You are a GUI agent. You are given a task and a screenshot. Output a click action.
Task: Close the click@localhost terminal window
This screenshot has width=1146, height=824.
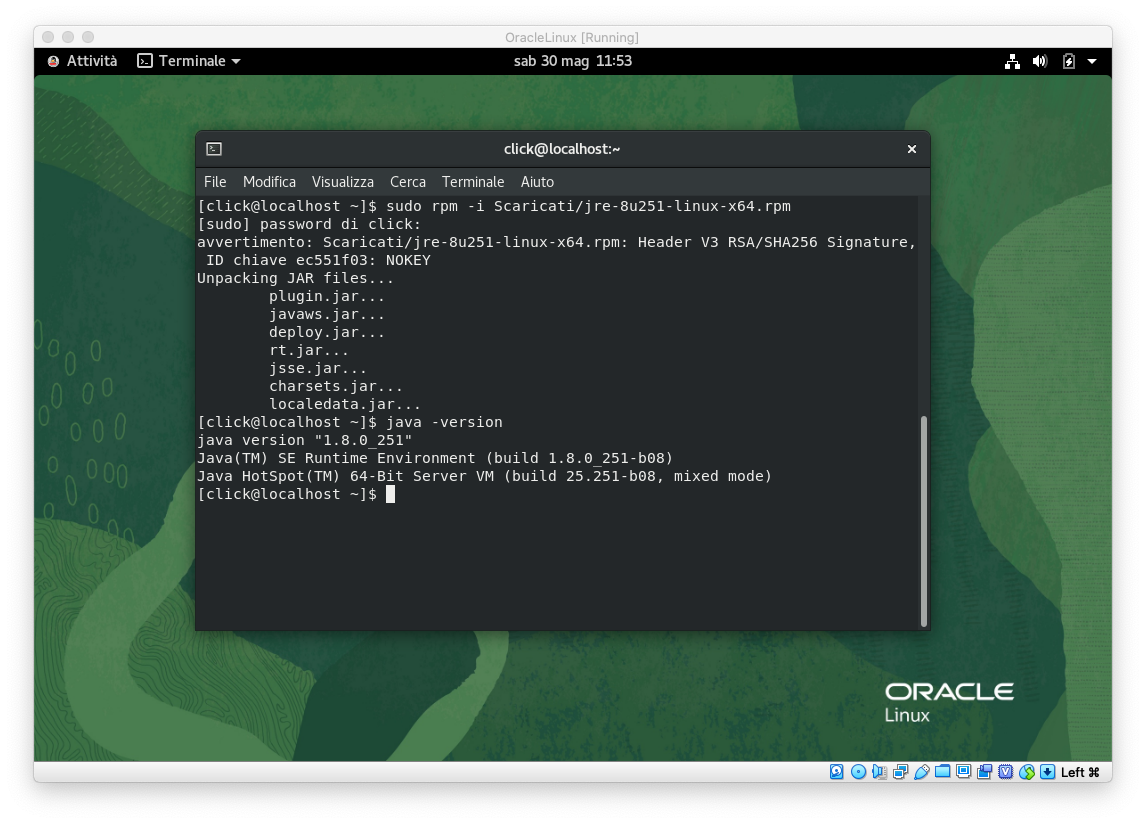coord(911,149)
